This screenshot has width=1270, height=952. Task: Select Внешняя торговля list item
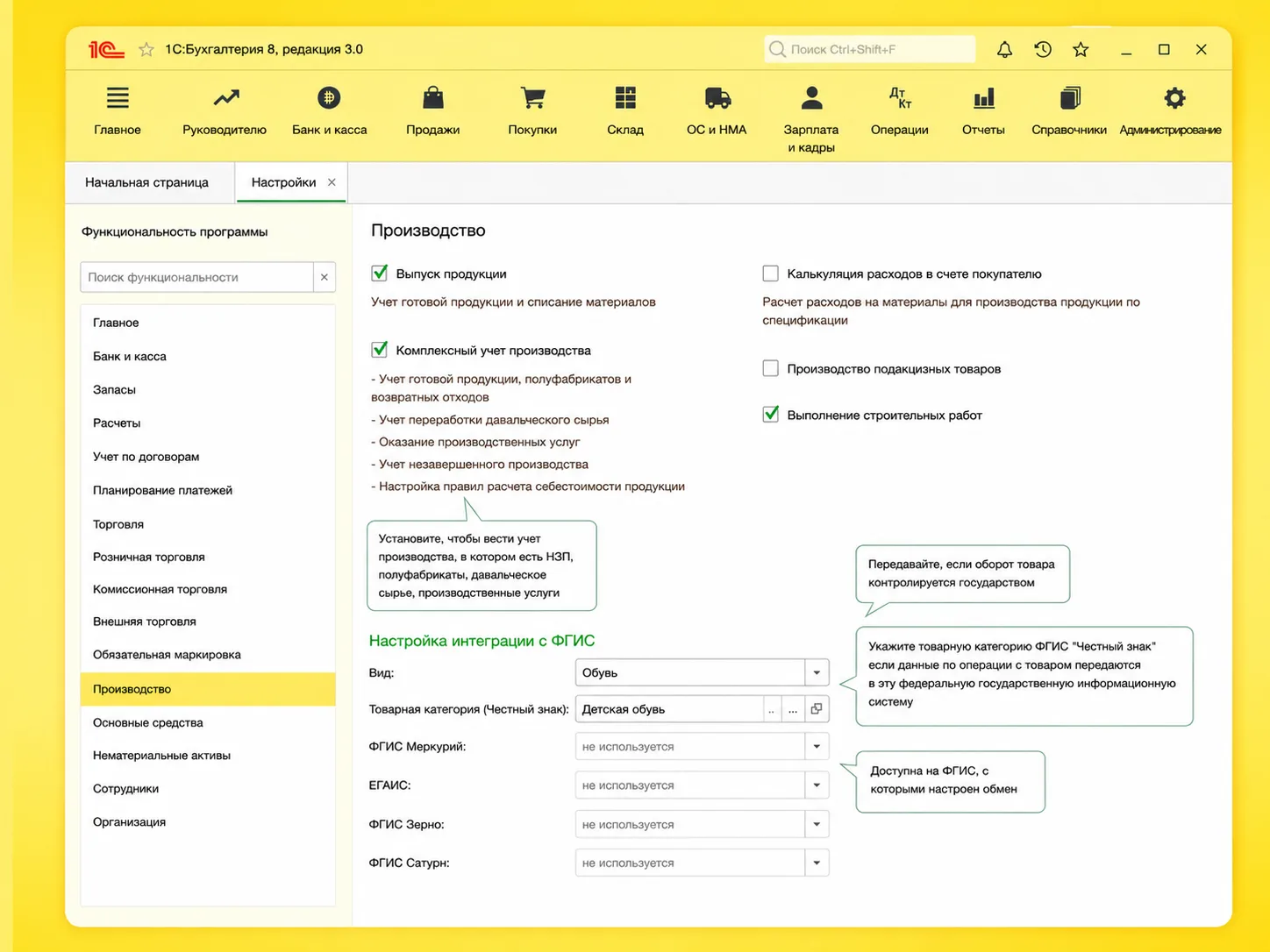[x=208, y=622]
